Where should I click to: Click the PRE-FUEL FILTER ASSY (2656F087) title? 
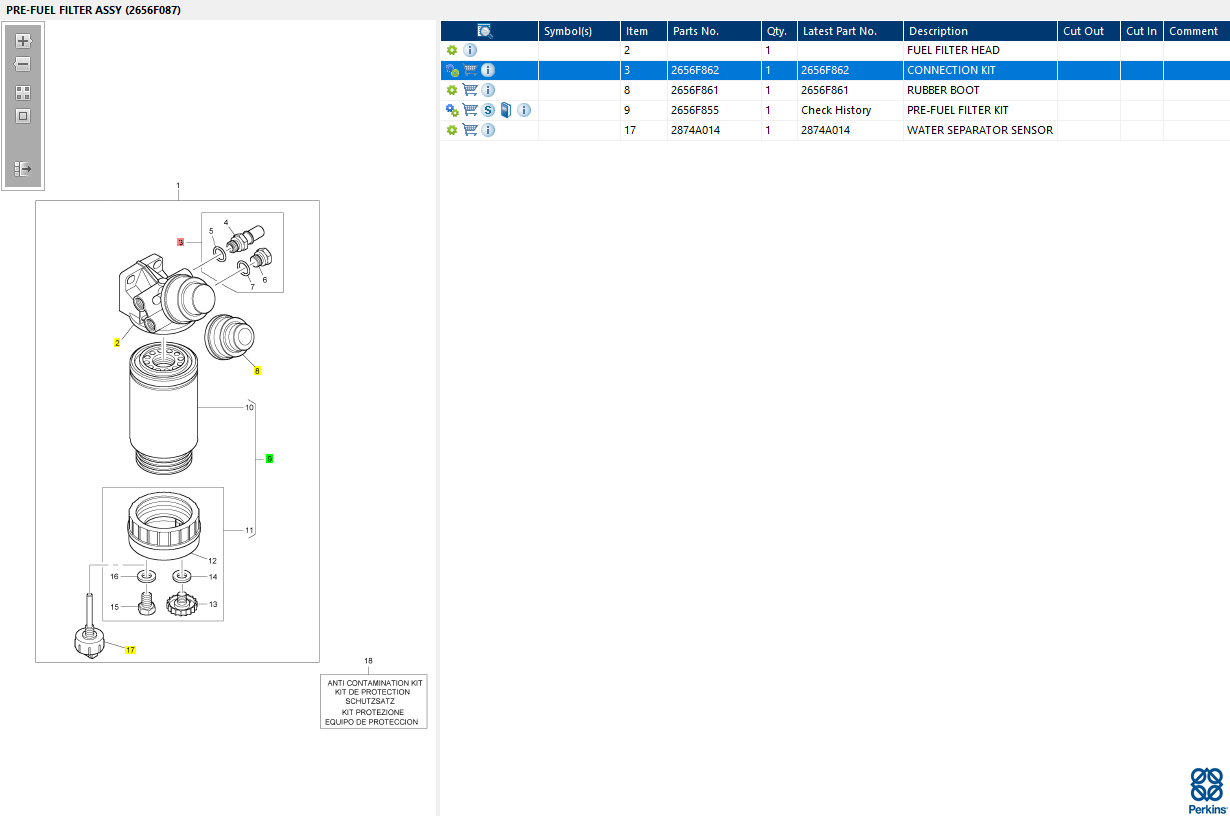click(x=94, y=10)
